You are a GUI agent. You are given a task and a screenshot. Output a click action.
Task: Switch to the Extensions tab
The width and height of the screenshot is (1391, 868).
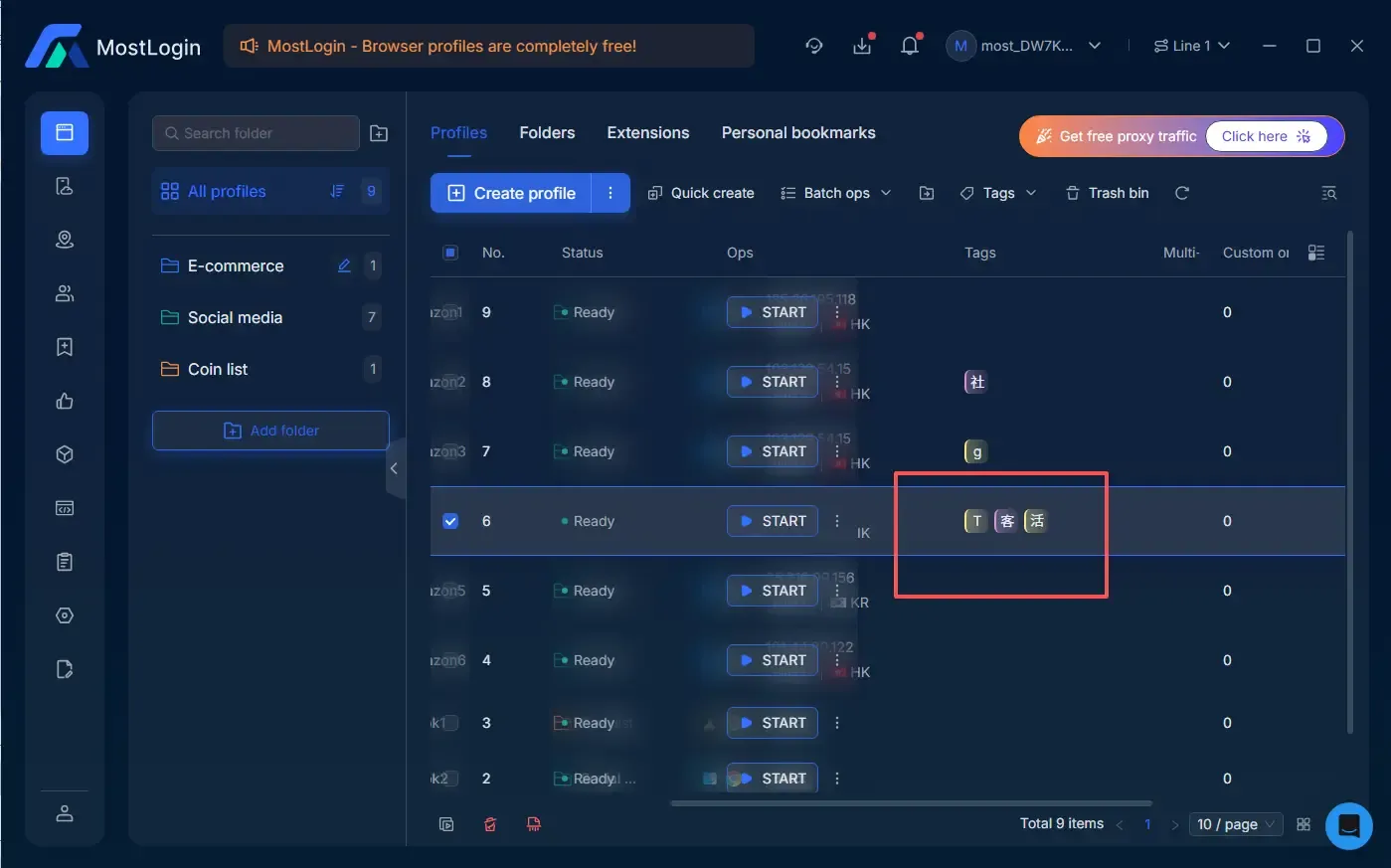pyautogui.click(x=647, y=132)
